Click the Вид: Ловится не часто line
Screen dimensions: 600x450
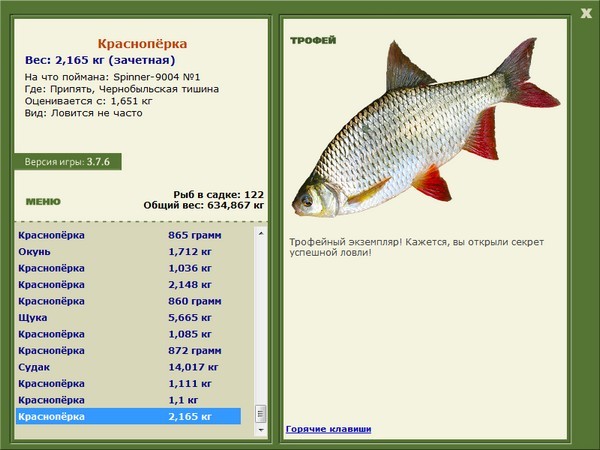point(83,113)
